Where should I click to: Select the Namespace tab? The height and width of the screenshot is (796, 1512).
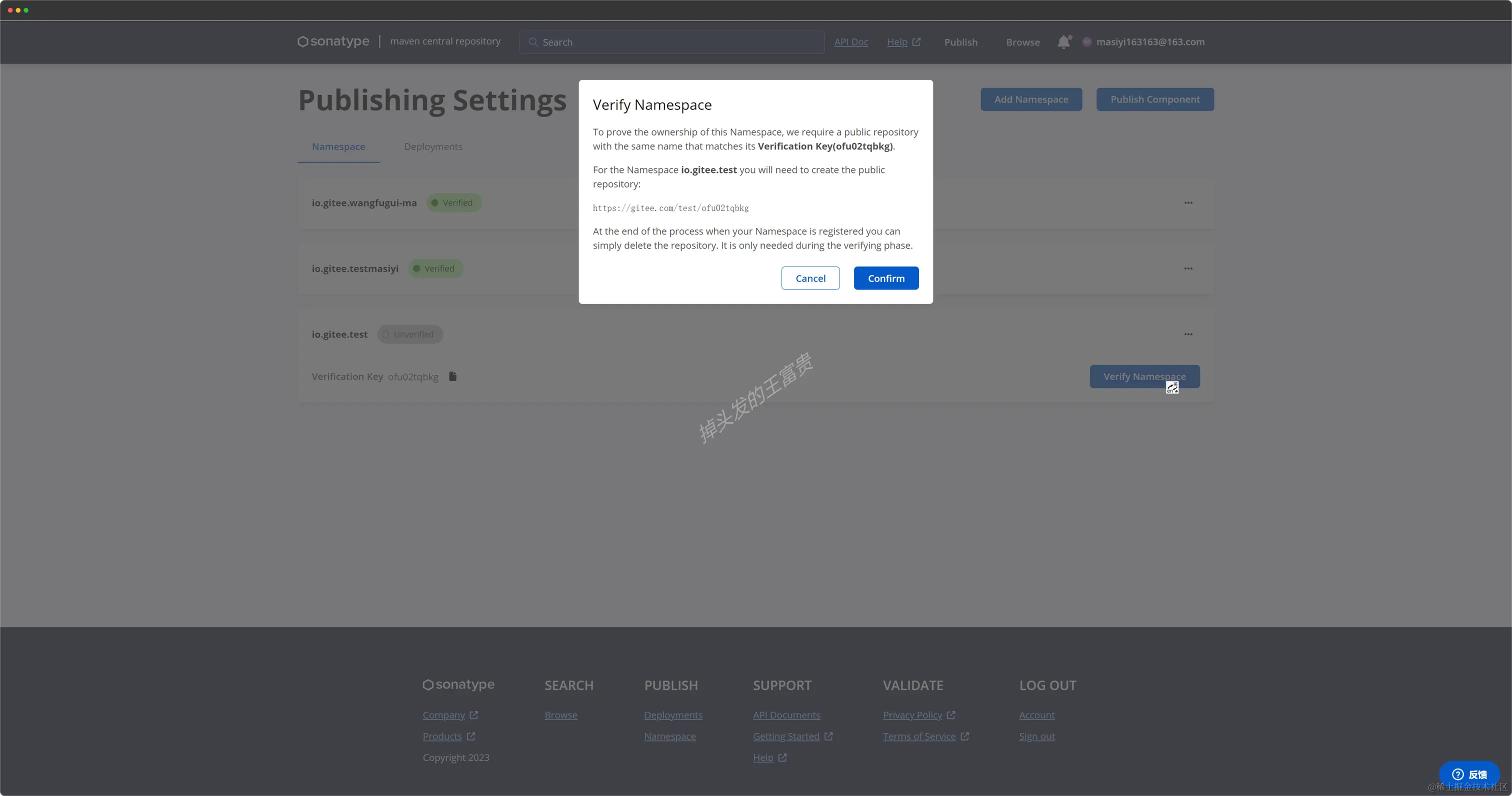click(x=338, y=147)
